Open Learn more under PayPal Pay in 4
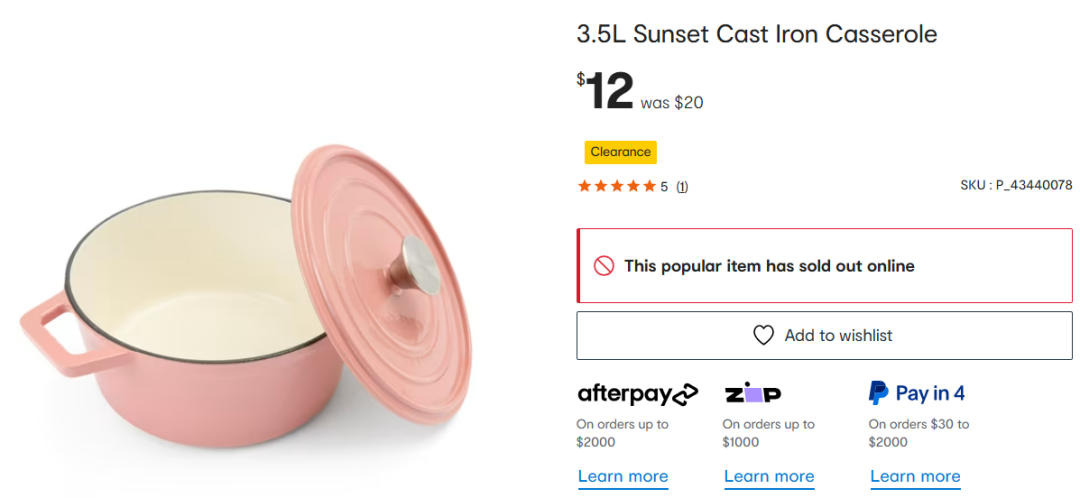The height and width of the screenshot is (498, 1080). pos(915,476)
